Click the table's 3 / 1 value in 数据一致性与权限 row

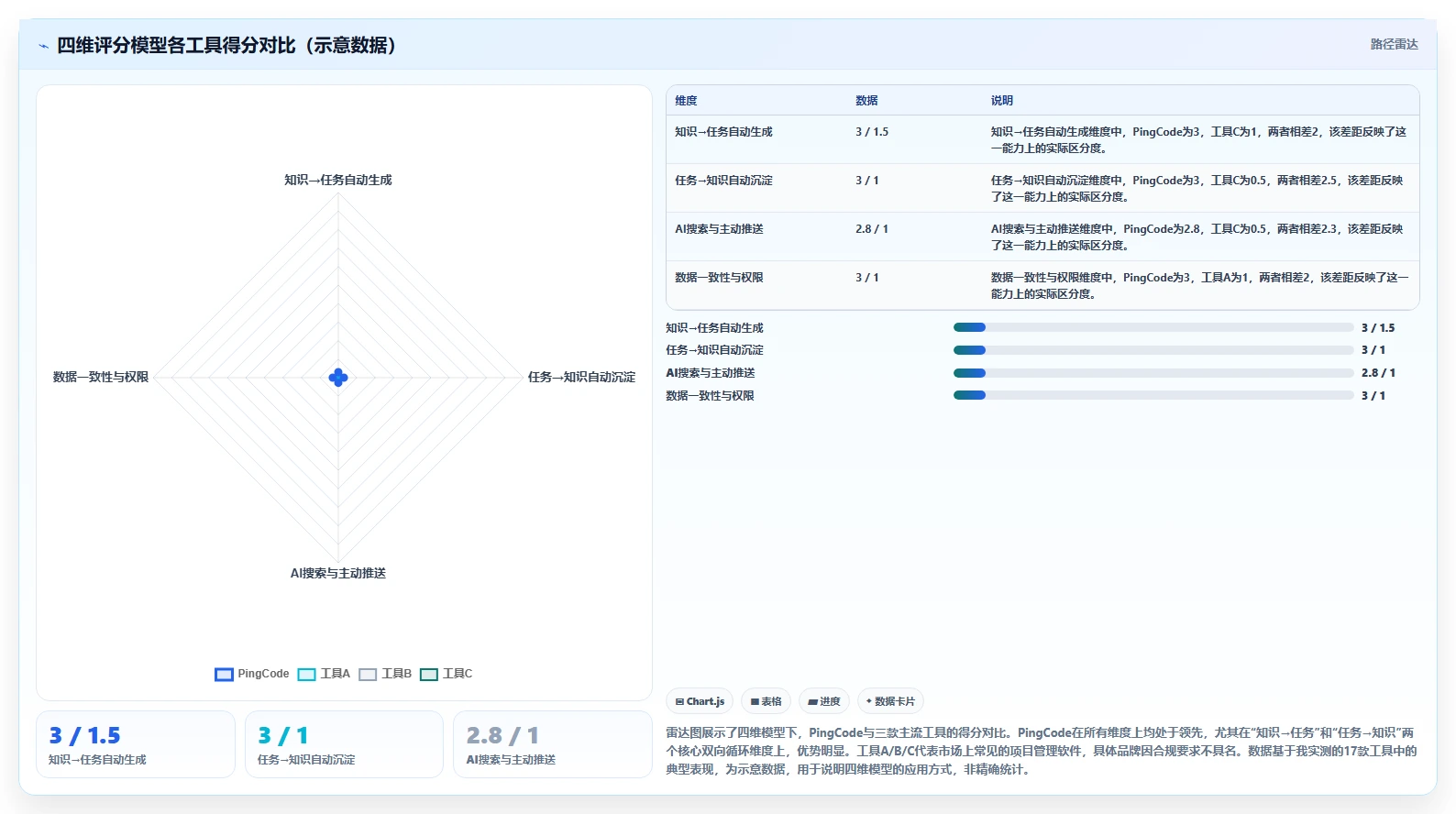867,278
